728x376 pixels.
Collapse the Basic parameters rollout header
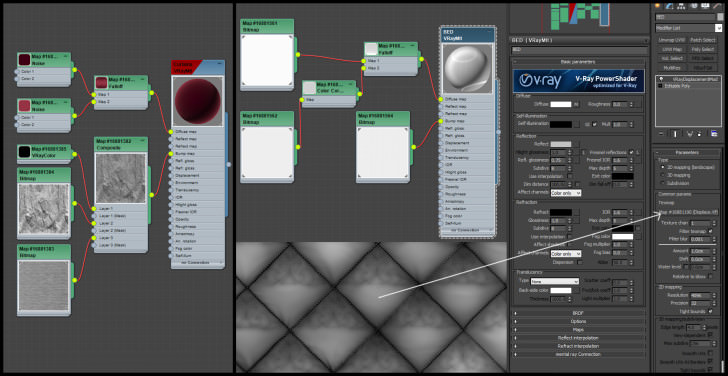578,61
